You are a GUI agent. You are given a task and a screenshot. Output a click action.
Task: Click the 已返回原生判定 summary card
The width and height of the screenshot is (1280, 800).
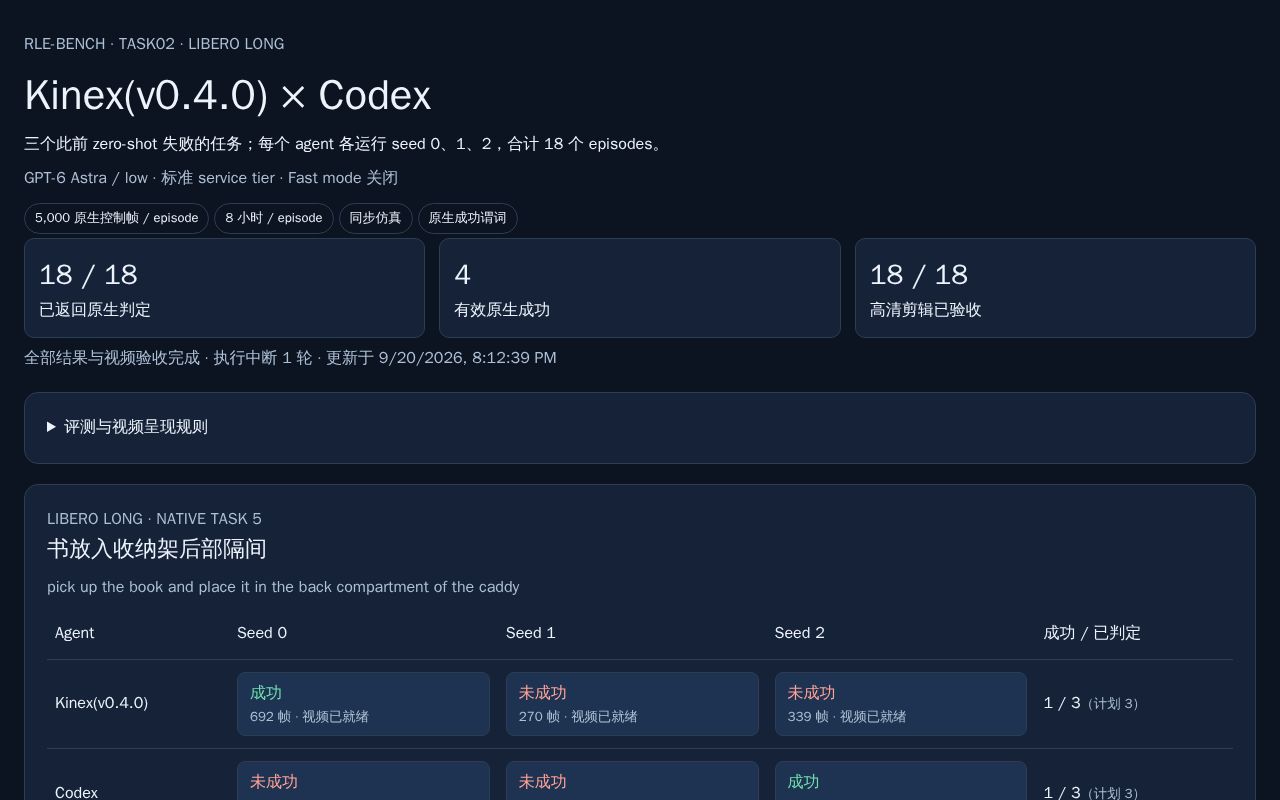[x=224, y=288]
